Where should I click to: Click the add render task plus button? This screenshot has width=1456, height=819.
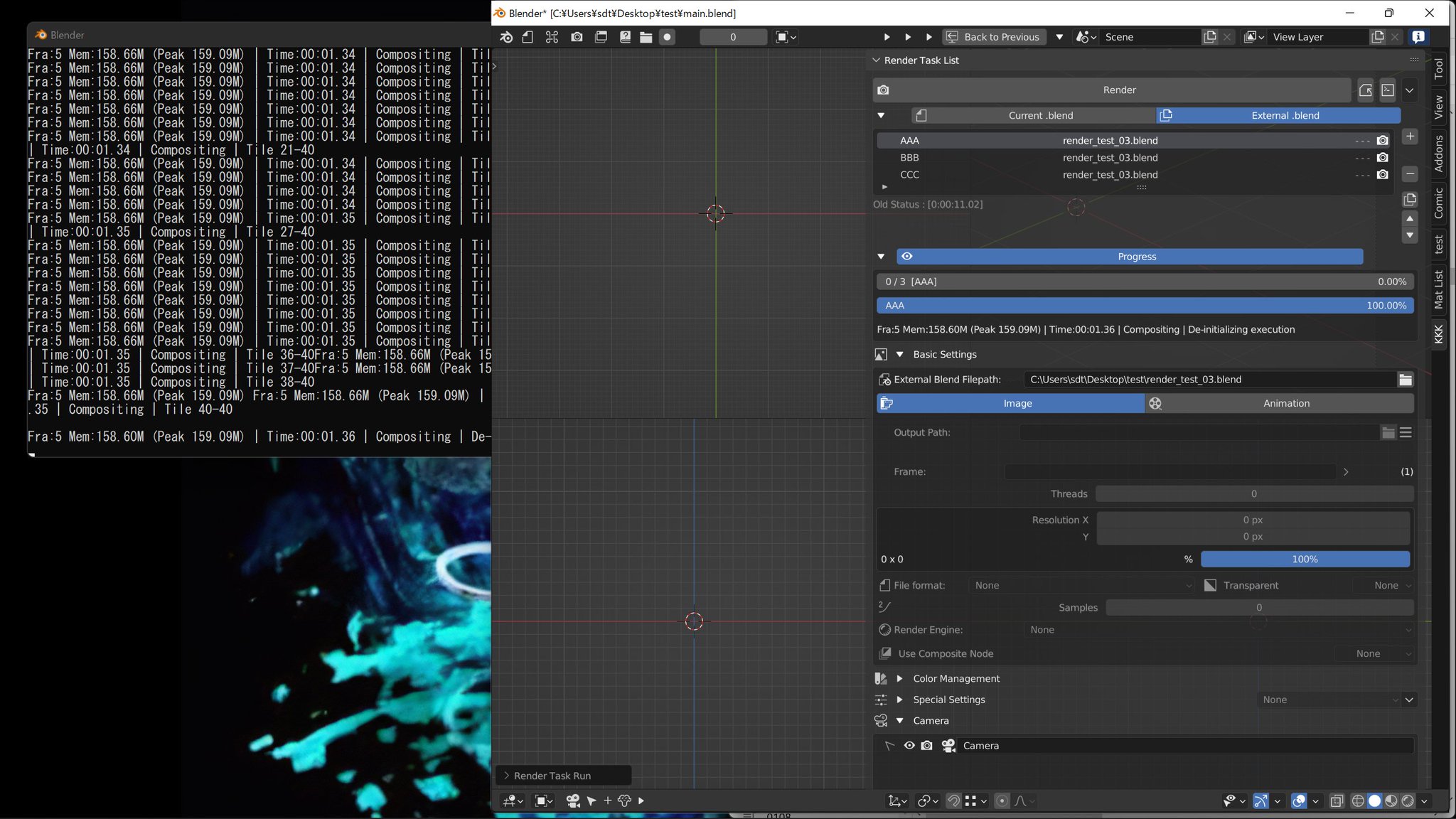coord(1410,136)
